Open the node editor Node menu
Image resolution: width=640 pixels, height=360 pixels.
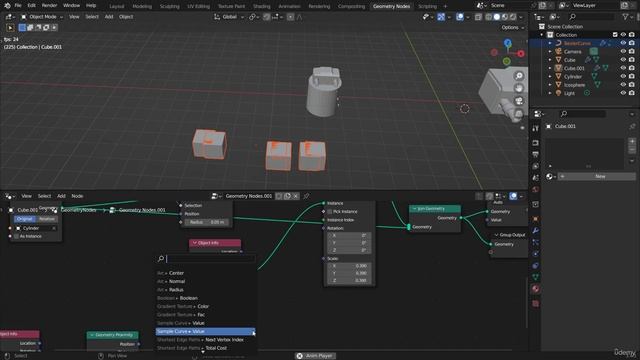pos(77,196)
